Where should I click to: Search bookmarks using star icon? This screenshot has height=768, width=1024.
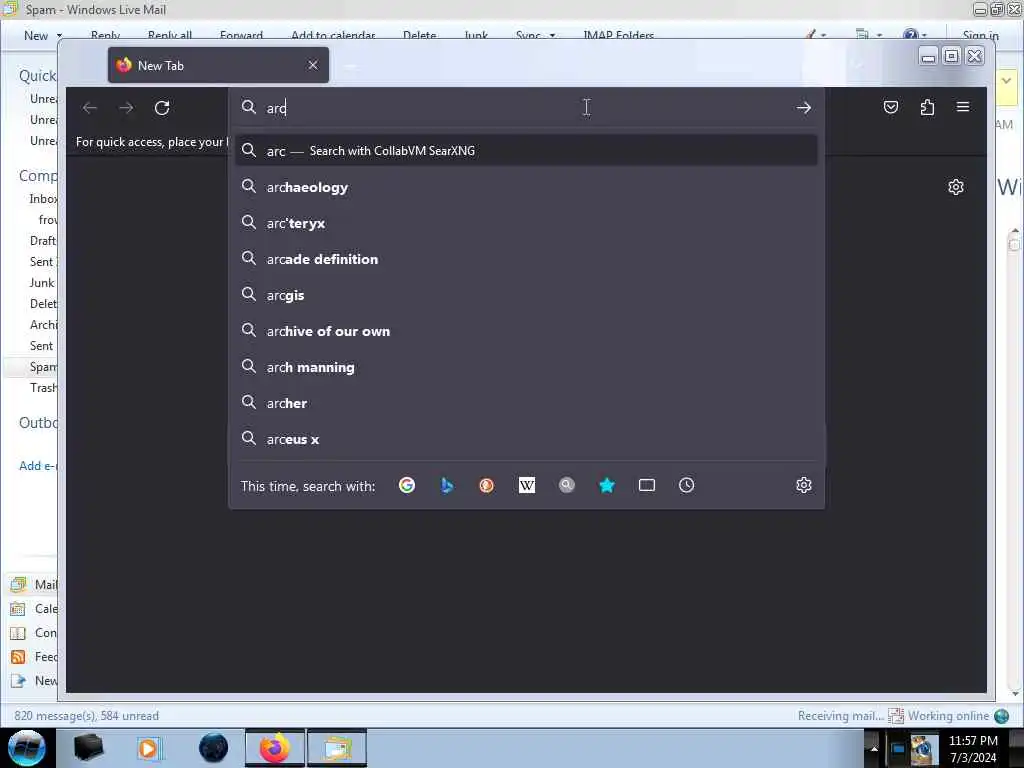(x=607, y=485)
